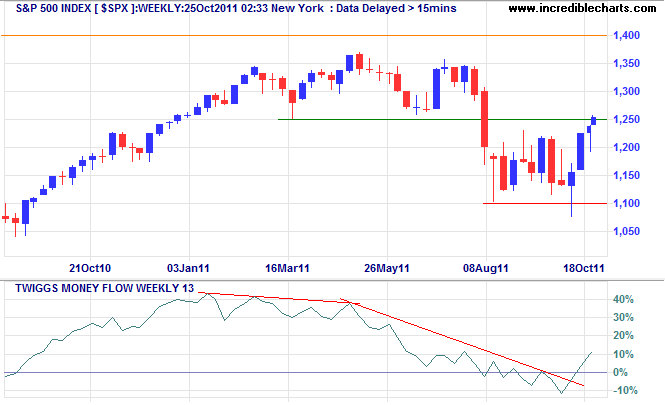Click the long red candle at 08Aug11

pos(484,119)
